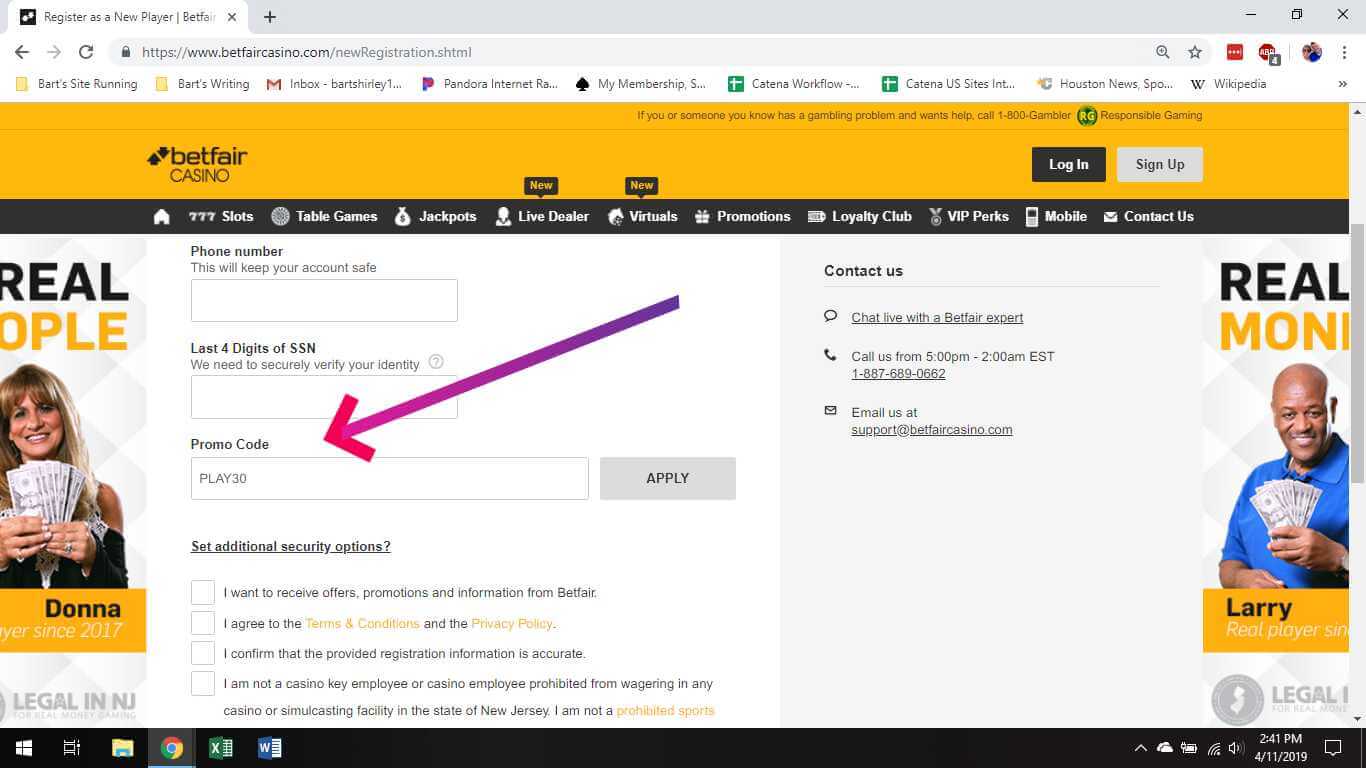1366x768 pixels.
Task: Agree to Terms & Conditions checkbox
Action: [x=203, y=623]
